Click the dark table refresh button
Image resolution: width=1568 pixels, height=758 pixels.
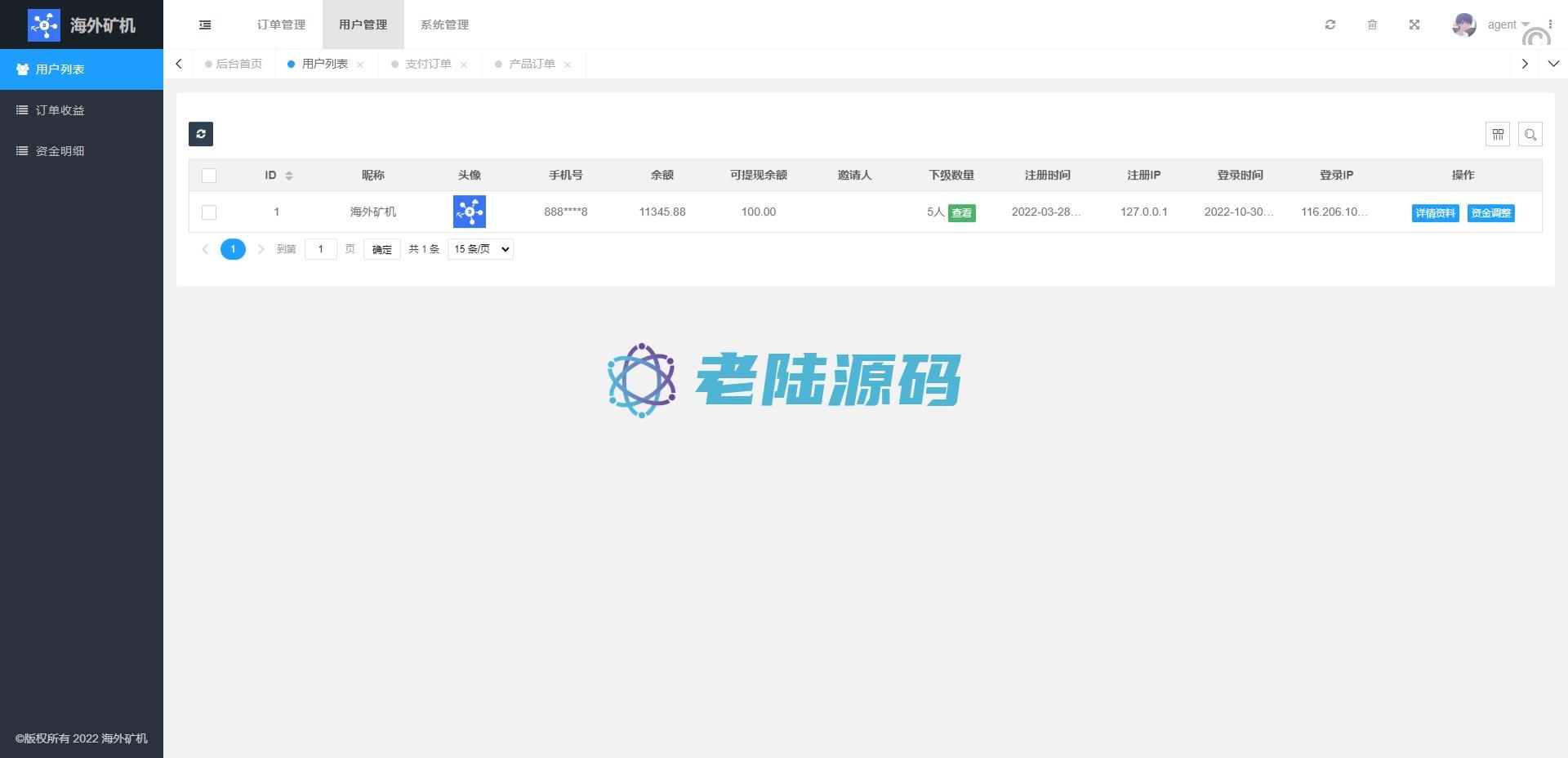(201, 134)
